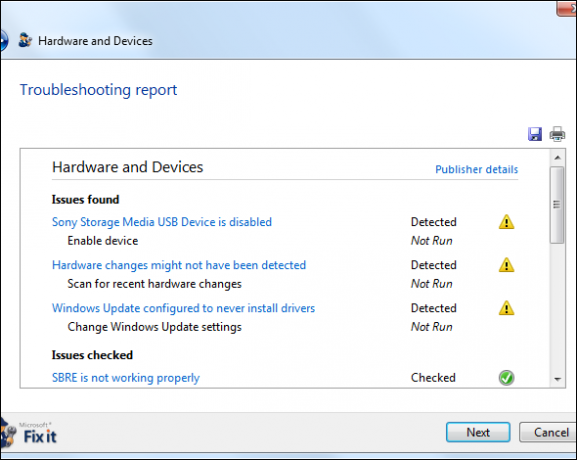577x460 pixels.
Task: Click the blue back arrow button
Action: pyautogui.click(x=4, y=40)
